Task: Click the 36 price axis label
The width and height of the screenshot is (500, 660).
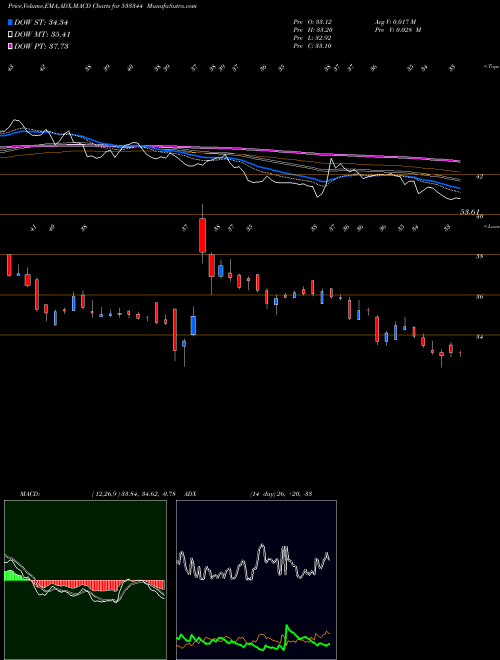Action: pos(479,297)
